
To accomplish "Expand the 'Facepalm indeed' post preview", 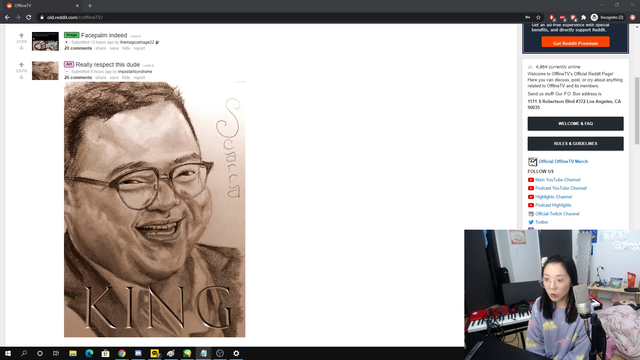I will (67, 42).
